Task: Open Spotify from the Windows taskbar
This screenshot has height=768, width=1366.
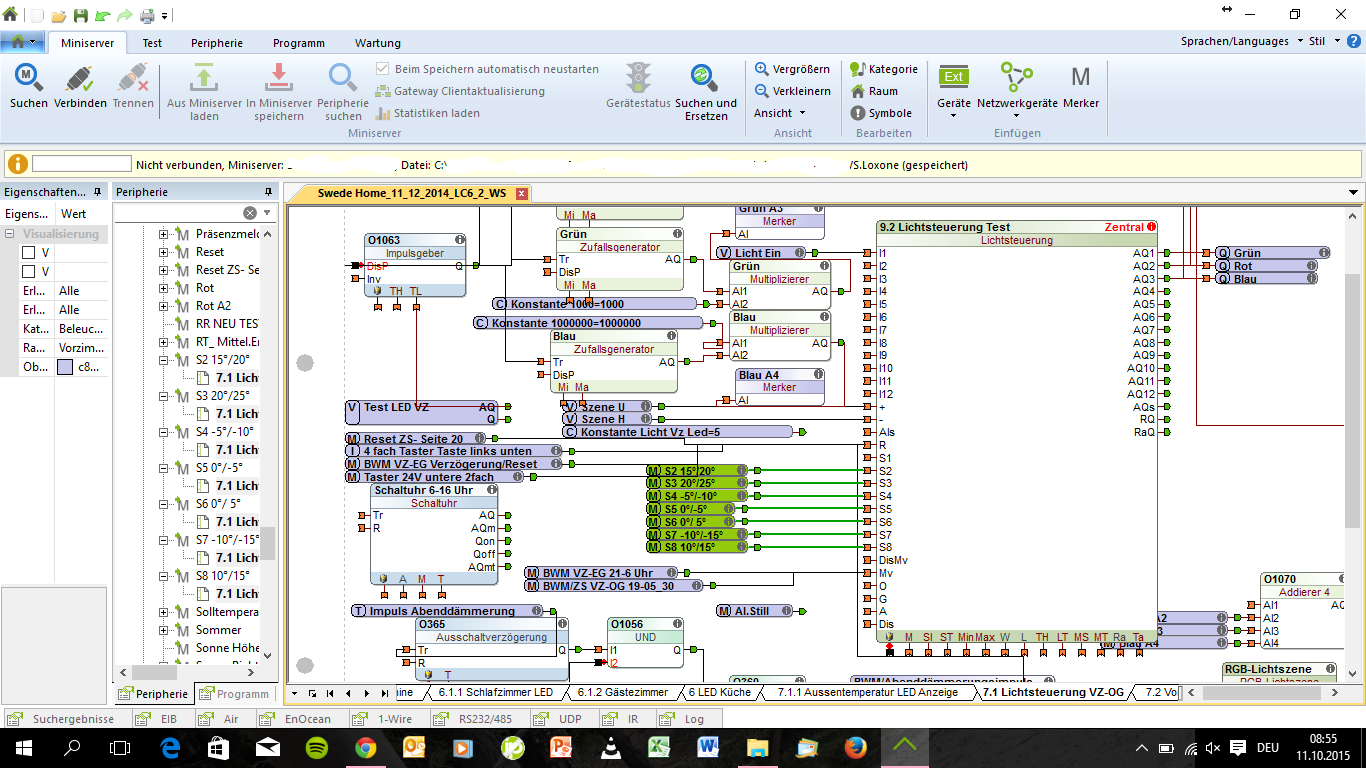Action: coord(316,747)
